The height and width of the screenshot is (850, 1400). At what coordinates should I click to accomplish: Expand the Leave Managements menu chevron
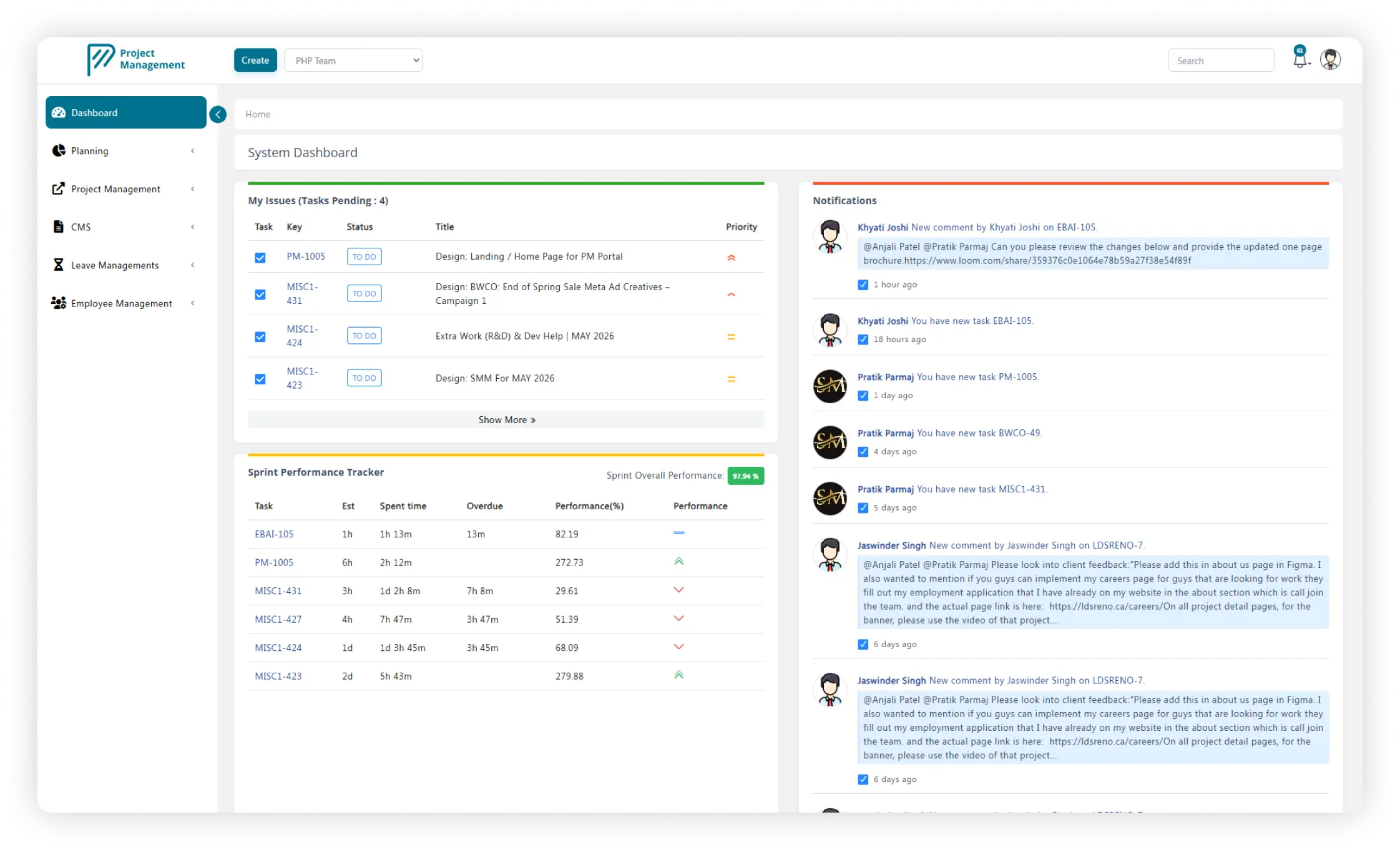point(193,265)
